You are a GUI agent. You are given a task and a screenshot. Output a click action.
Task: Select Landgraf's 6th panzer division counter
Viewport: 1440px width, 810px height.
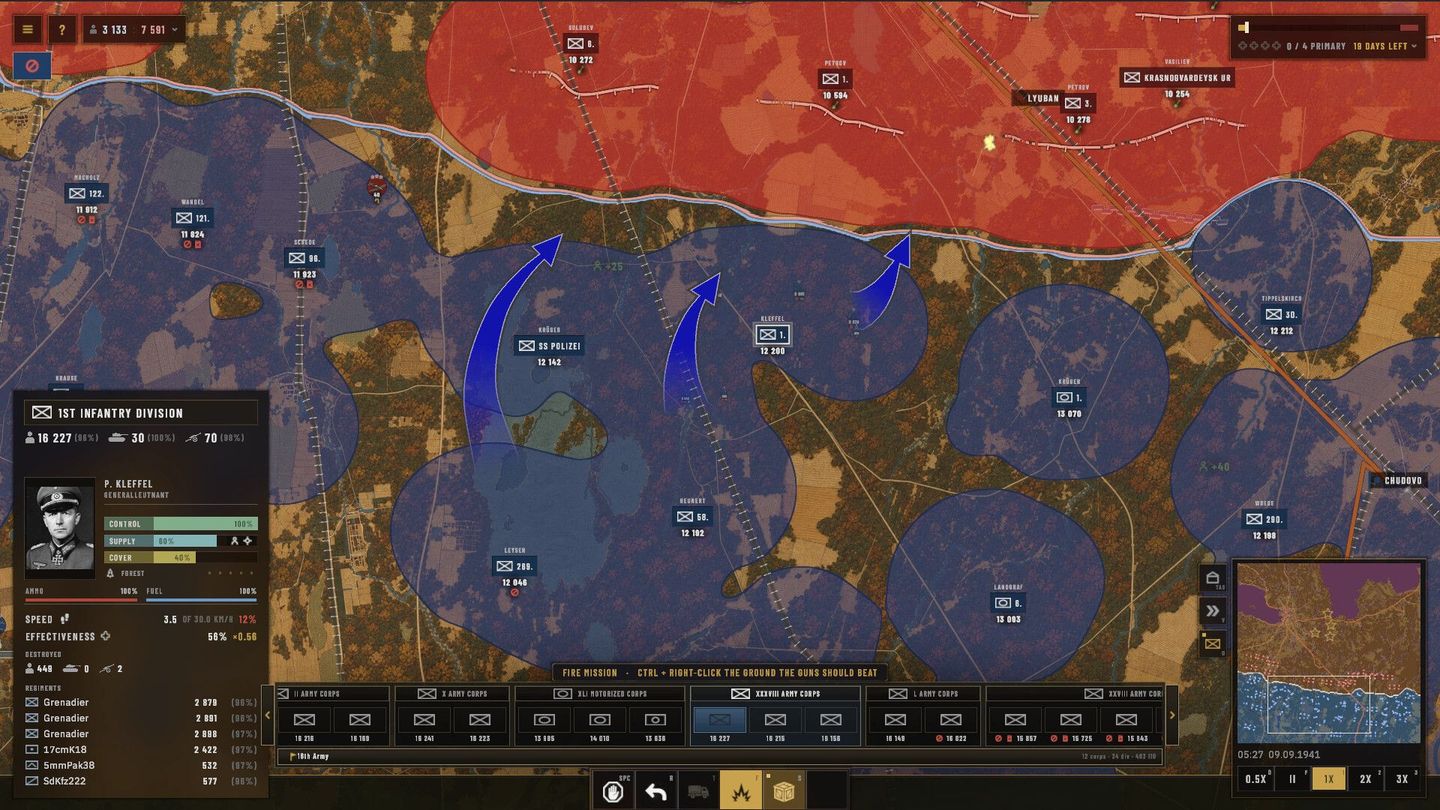(x=1007, y=603)
